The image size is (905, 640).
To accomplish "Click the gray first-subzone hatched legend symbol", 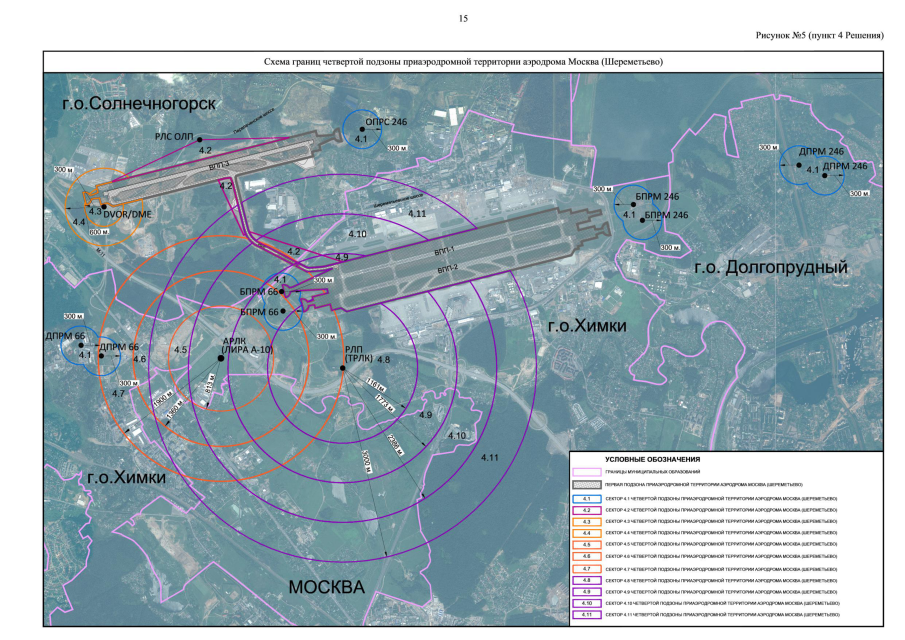I will [x=587, y=483].
